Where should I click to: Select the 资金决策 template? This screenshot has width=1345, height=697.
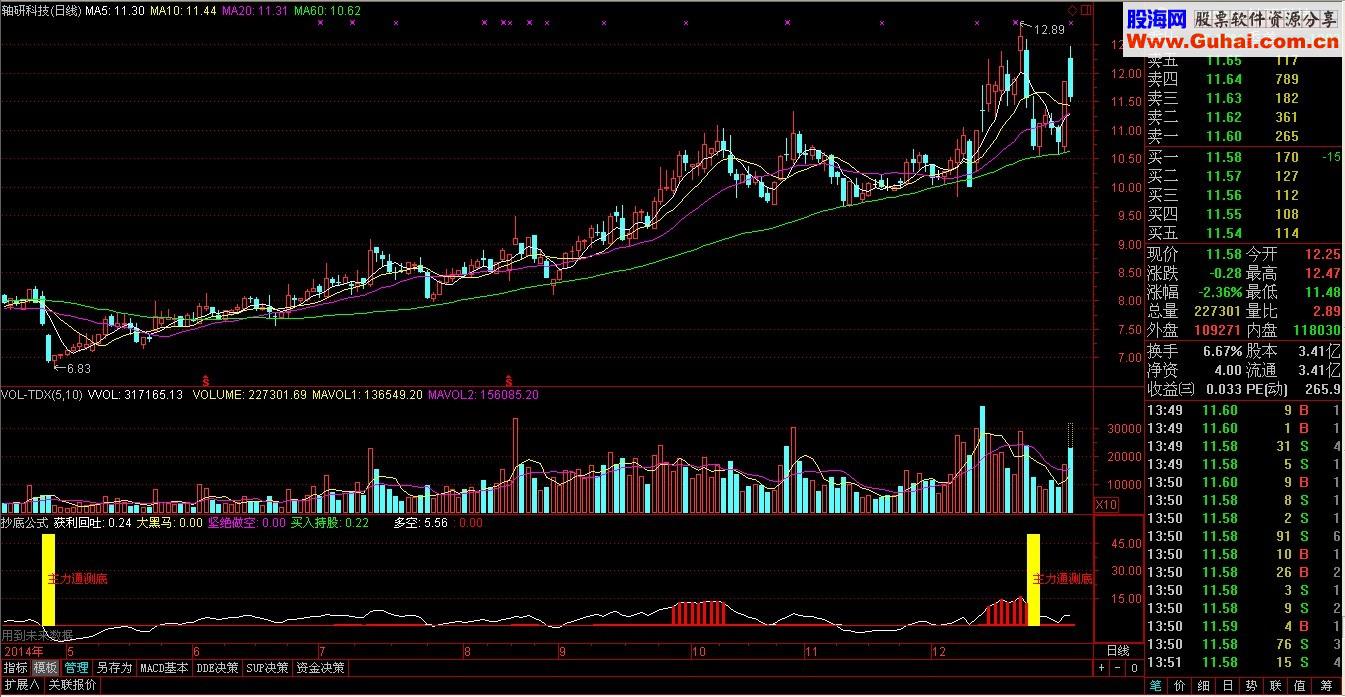click(320, 668)
